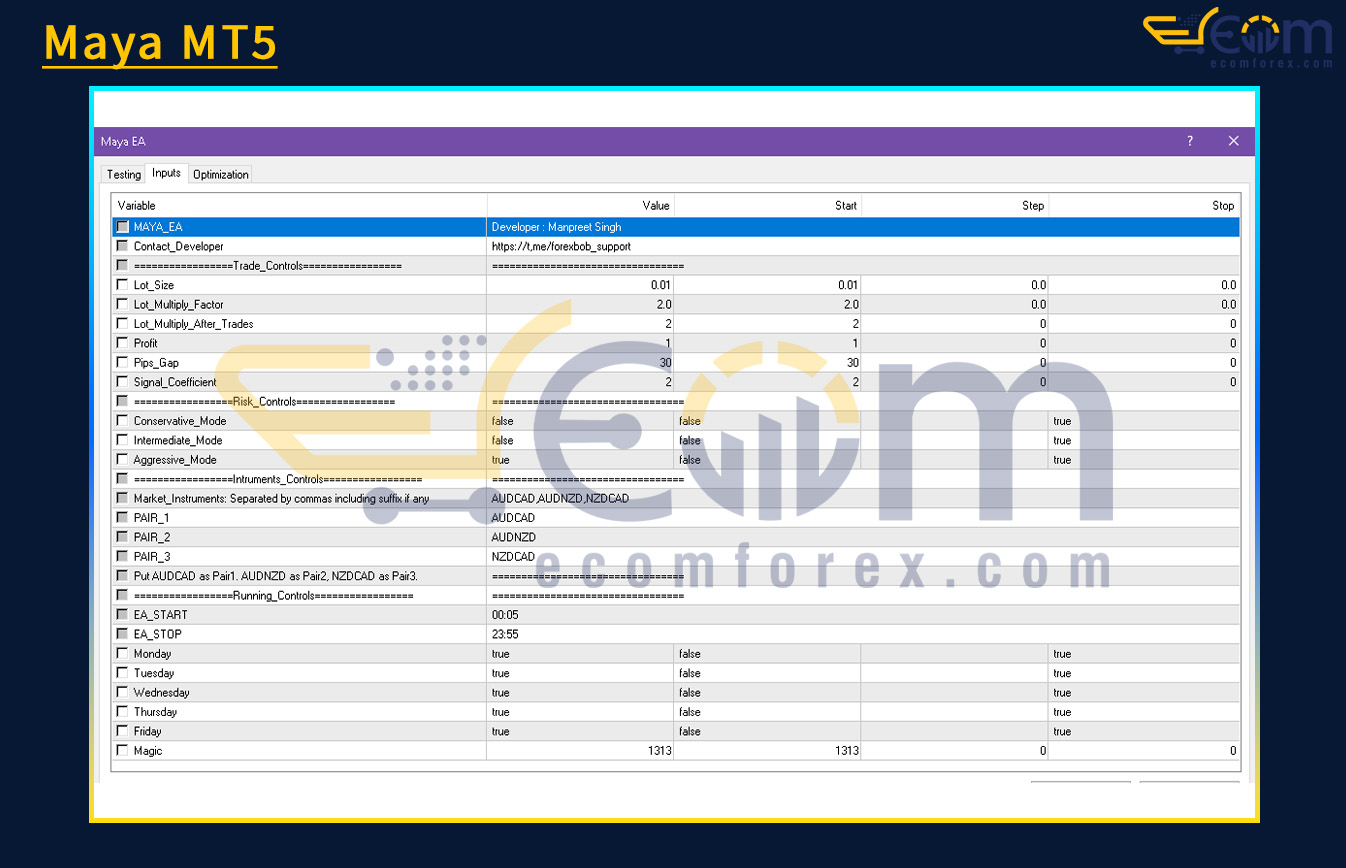Tick the Thursday checkbox
The image size is (1346, 868).
click(x=122, y=712)
